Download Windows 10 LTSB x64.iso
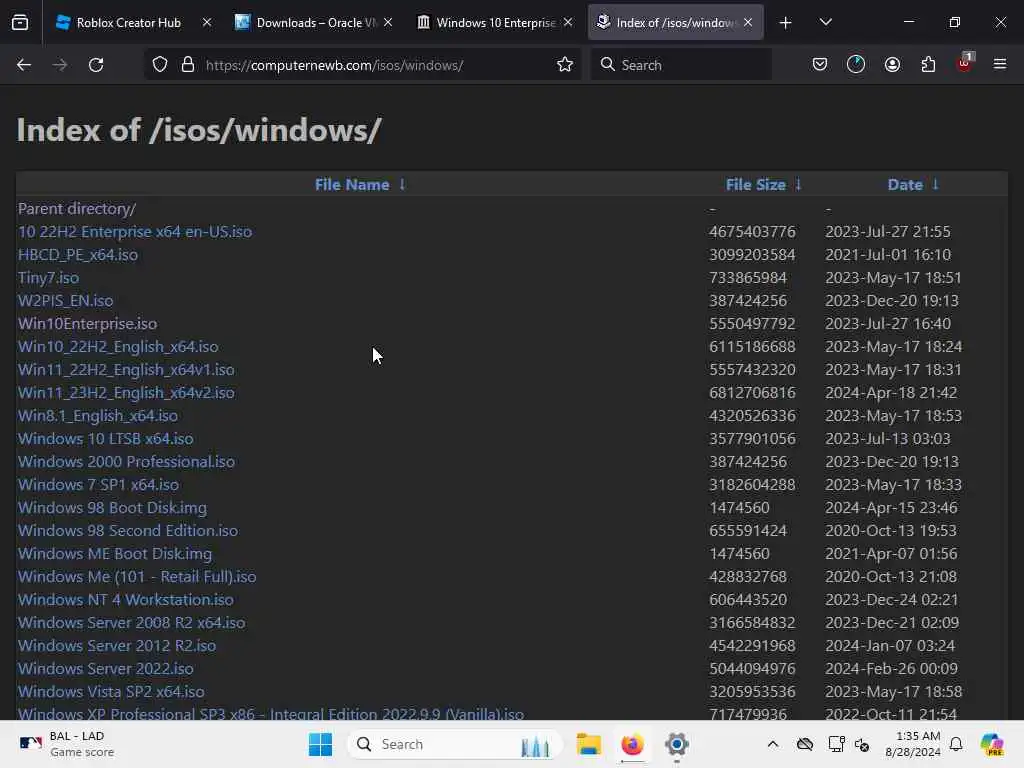This screenshot has height=768, width=1024. (x=106, y=439)
